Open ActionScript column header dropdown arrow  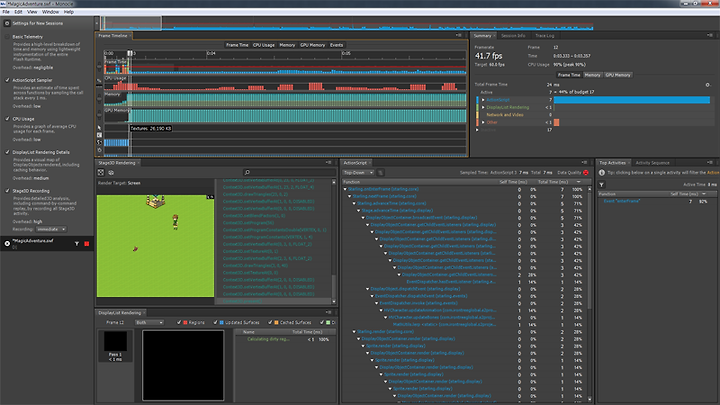[579, 182]
